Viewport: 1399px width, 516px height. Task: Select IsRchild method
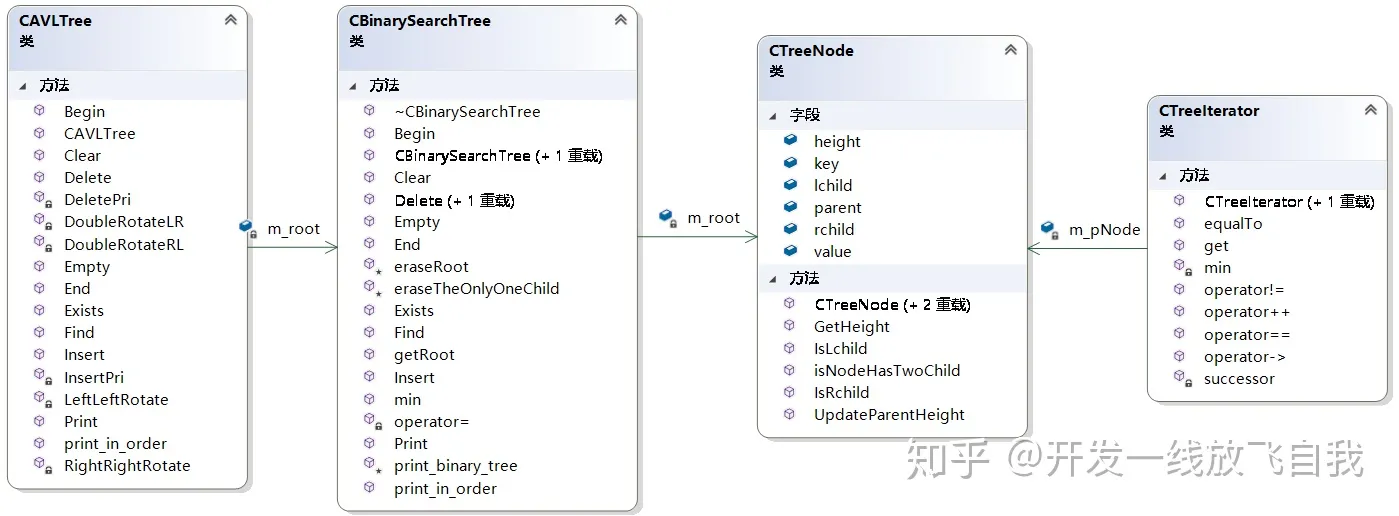pyautogui.click(x=841, y=392)
